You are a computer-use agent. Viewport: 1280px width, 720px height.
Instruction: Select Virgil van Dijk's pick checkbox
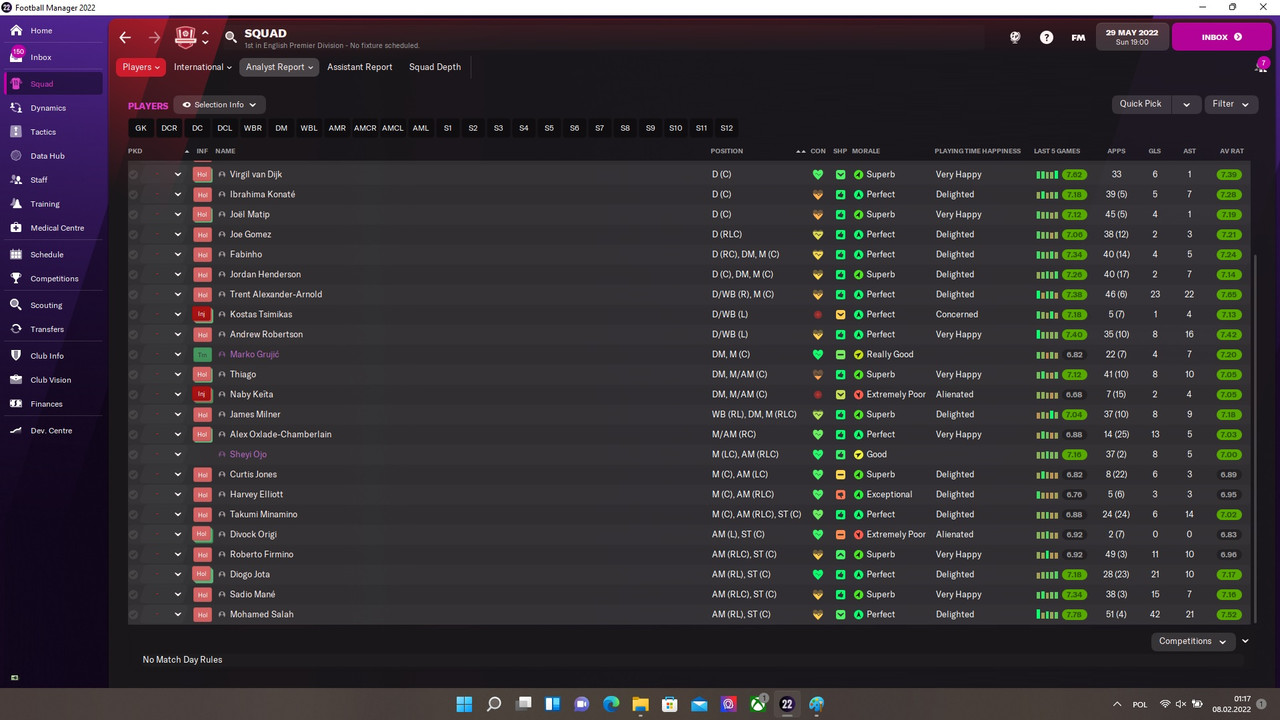click(x=134, y=174)
